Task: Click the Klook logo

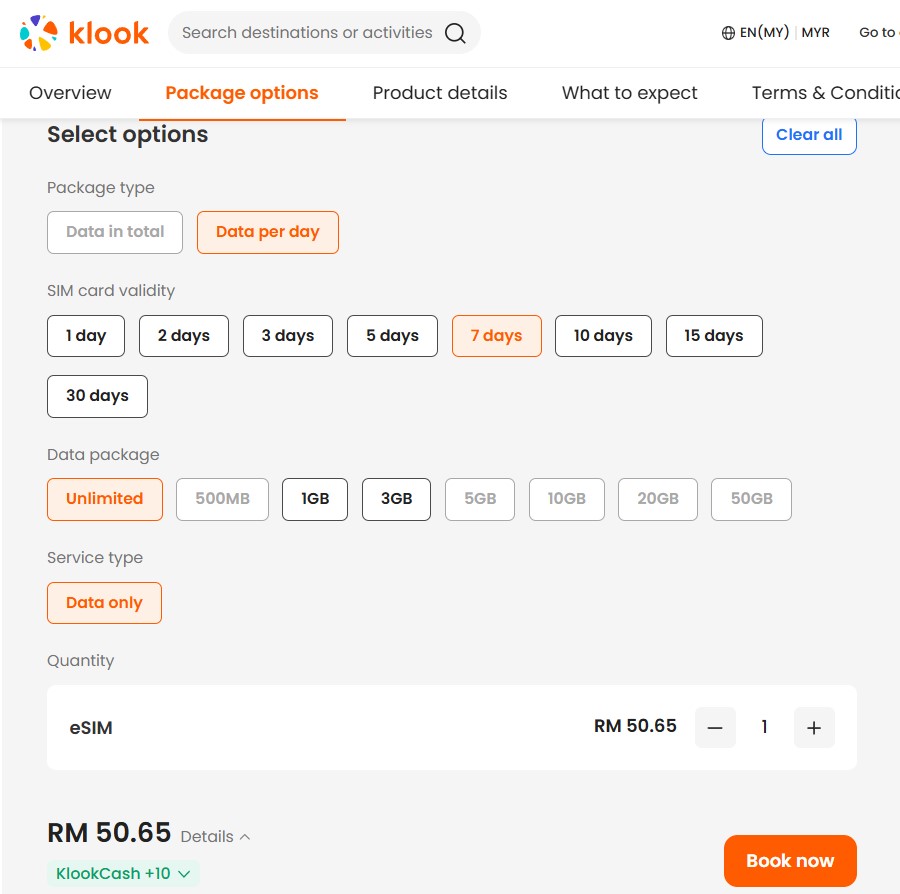Action: click(84, 32)
